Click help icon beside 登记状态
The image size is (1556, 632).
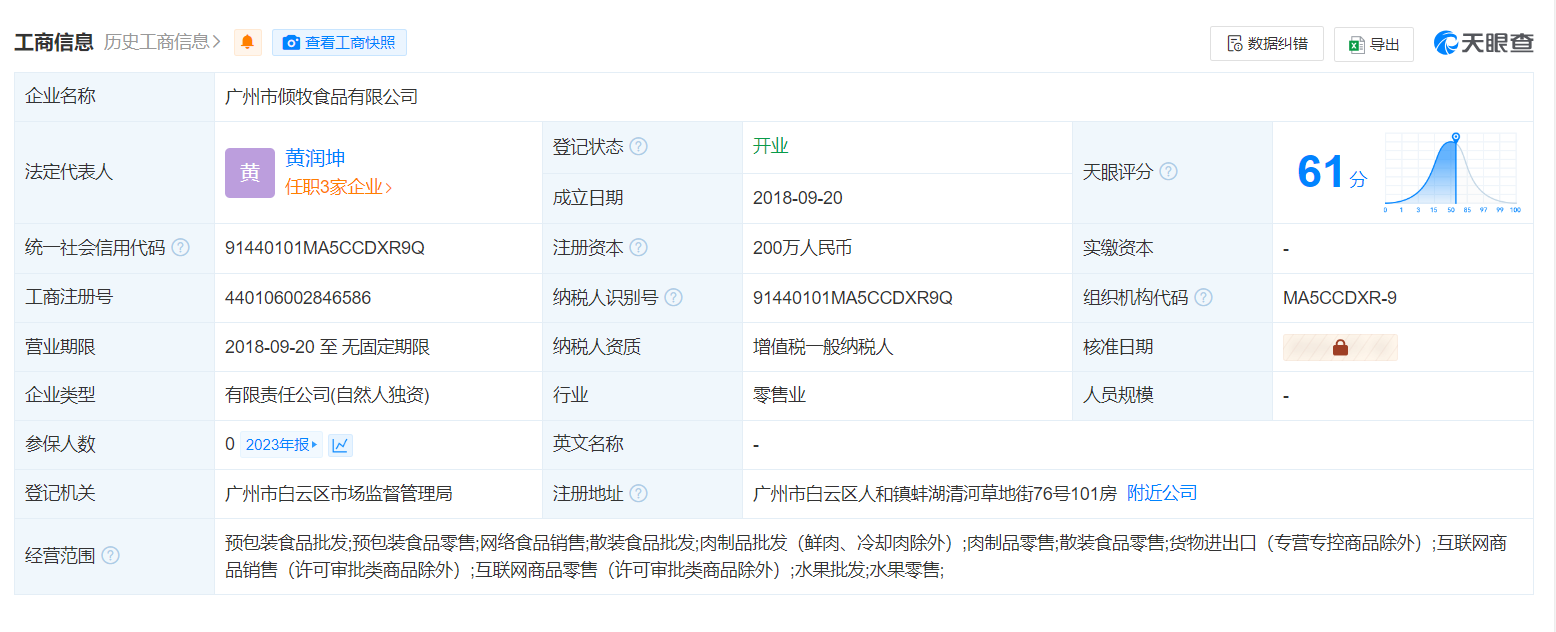tap(638, 147)
